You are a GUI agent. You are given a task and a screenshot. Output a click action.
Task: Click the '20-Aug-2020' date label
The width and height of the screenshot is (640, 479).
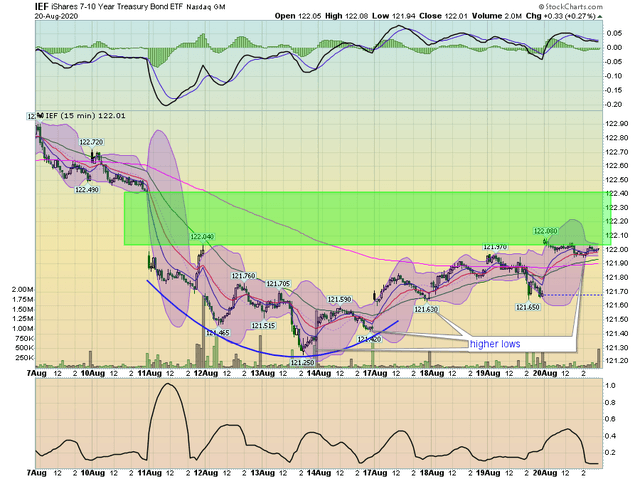[56, 16]
